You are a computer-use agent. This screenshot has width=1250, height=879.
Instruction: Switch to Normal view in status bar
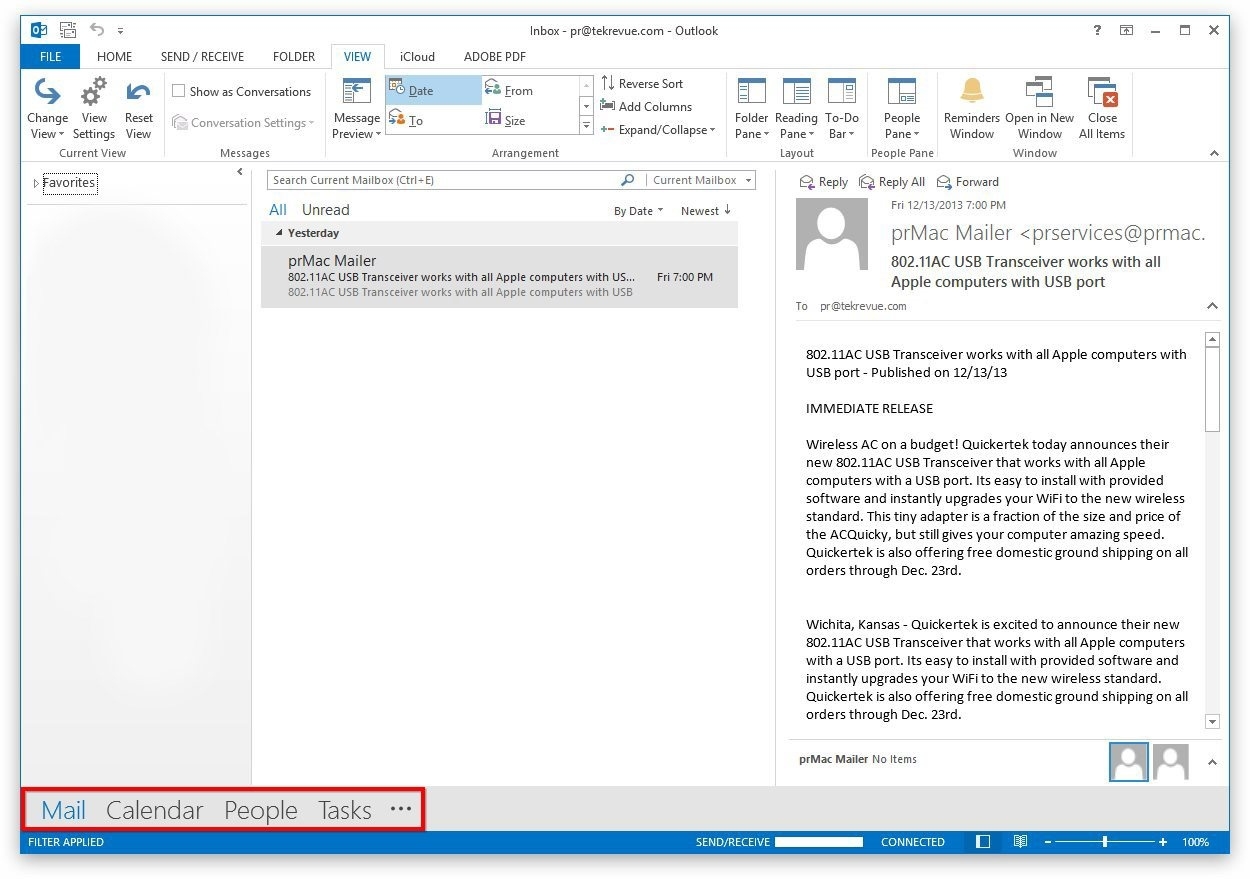(983, 842)
